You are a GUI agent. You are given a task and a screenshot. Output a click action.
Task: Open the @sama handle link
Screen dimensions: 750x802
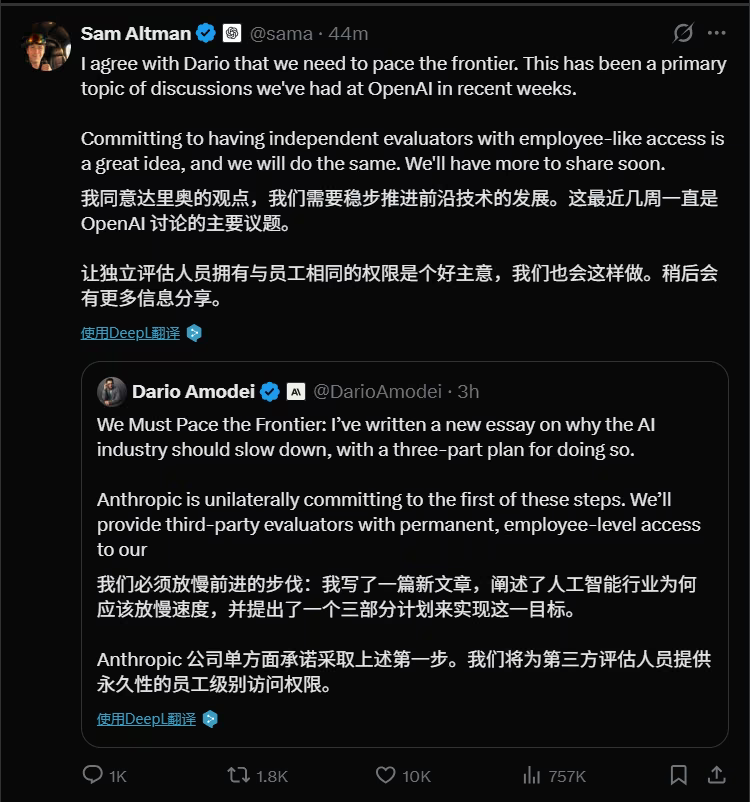pos(281,34)
